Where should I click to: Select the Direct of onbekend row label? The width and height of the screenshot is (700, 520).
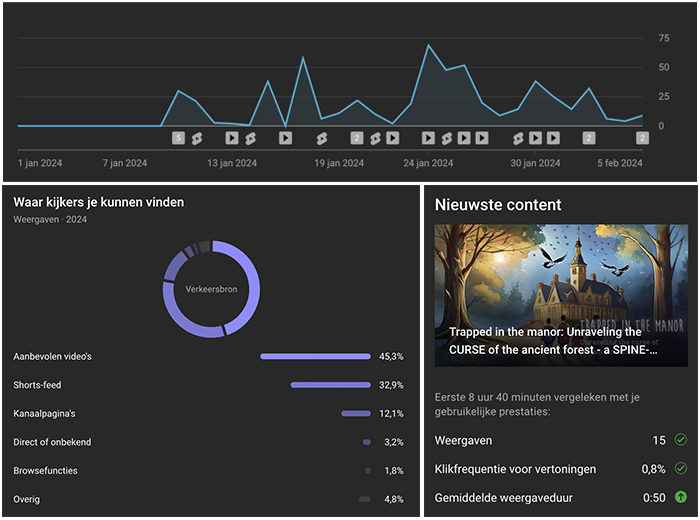pyautogui.click(x=52, y=442)
